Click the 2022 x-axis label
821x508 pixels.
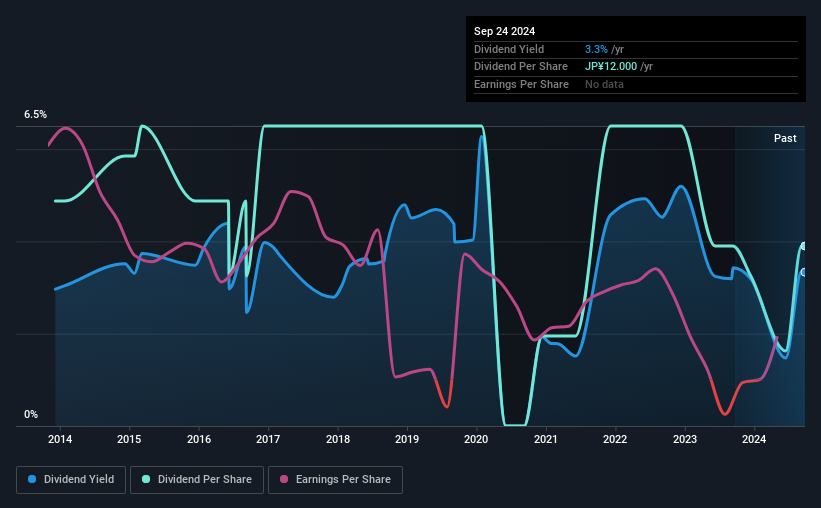click(x=615, y=439)
